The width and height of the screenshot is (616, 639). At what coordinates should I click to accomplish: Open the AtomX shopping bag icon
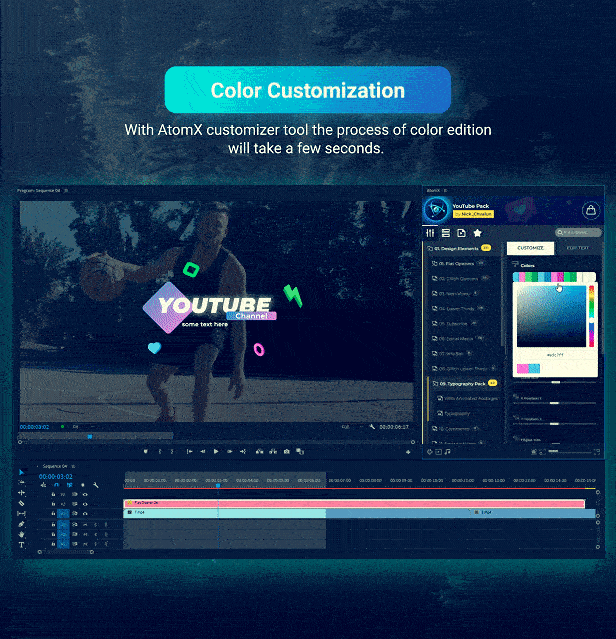click(x=591, y=210)
